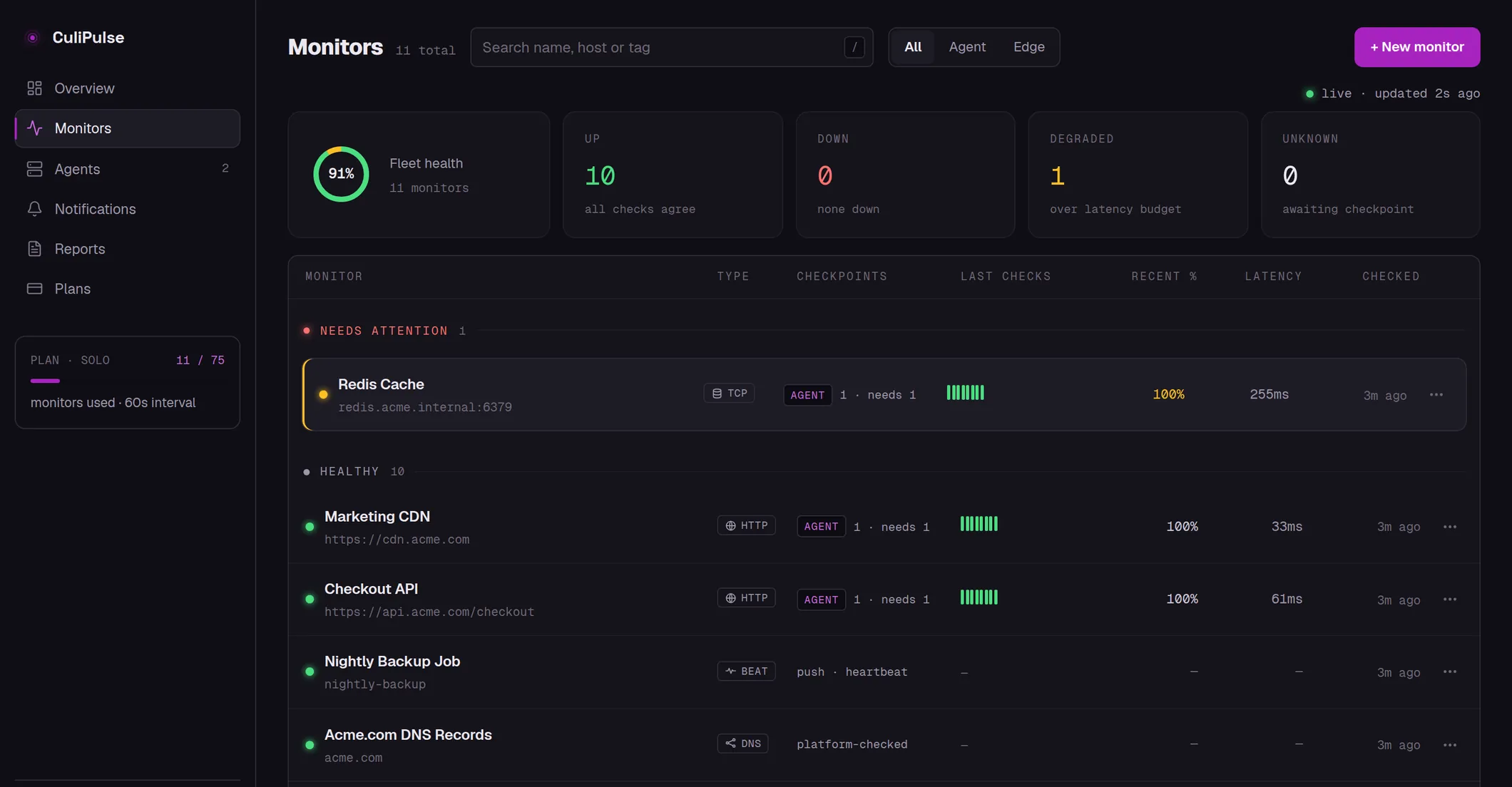Go to Overview in the sidebar
The width and height of the screenshot is (1512, 787).
tap(128, 88)
